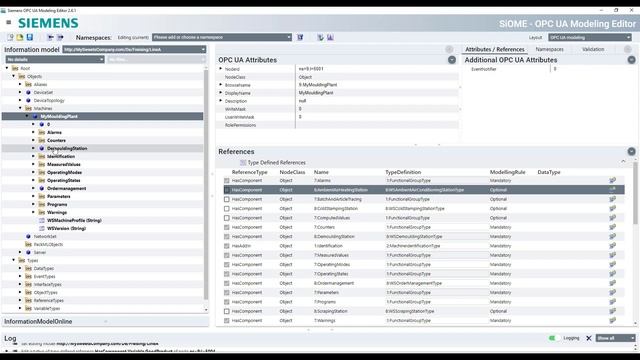640x360 pixels.
Task: Sort references by TypeDefinition column header
Action: [x=403, y=172]
